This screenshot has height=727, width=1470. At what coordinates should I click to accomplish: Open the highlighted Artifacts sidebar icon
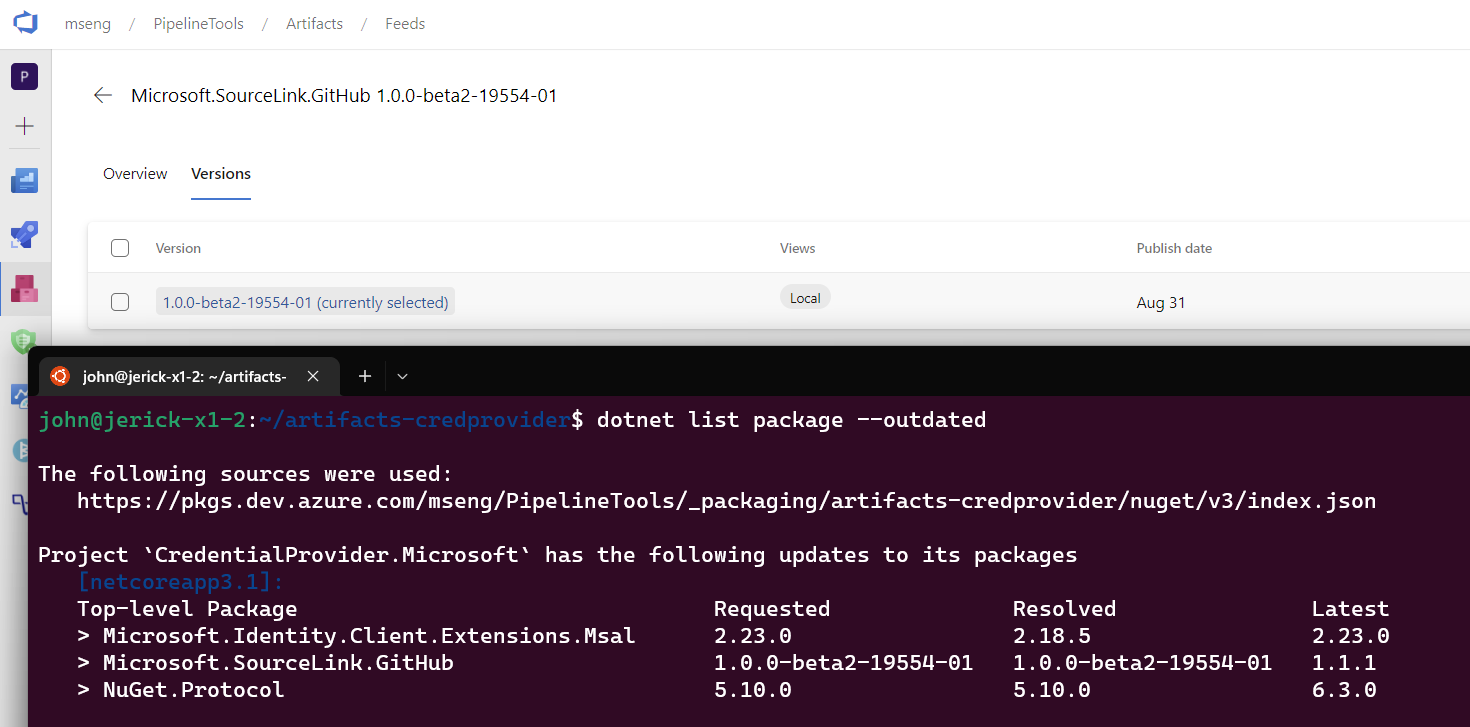24,288
